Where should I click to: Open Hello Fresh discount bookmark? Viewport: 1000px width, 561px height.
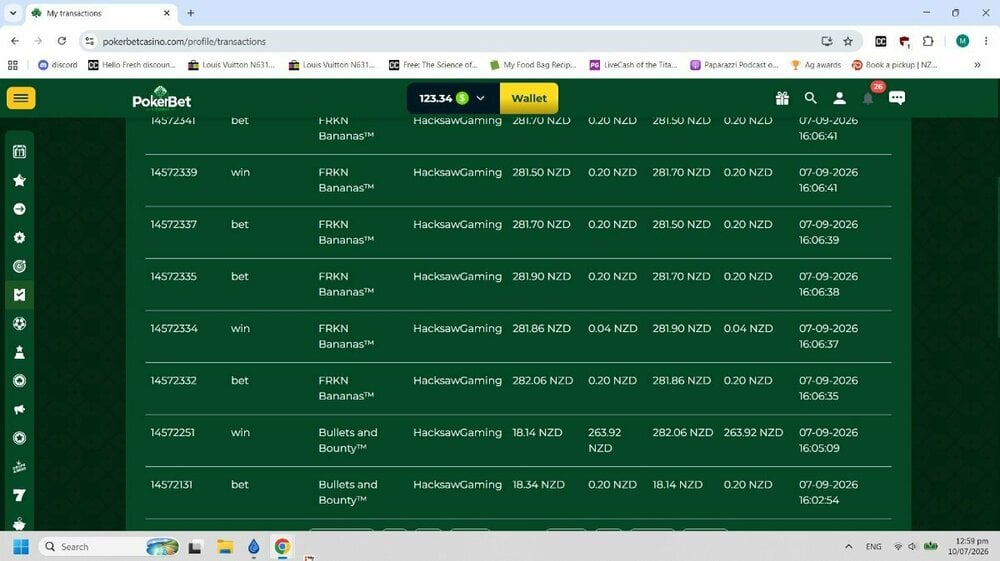tap(131, 65)
